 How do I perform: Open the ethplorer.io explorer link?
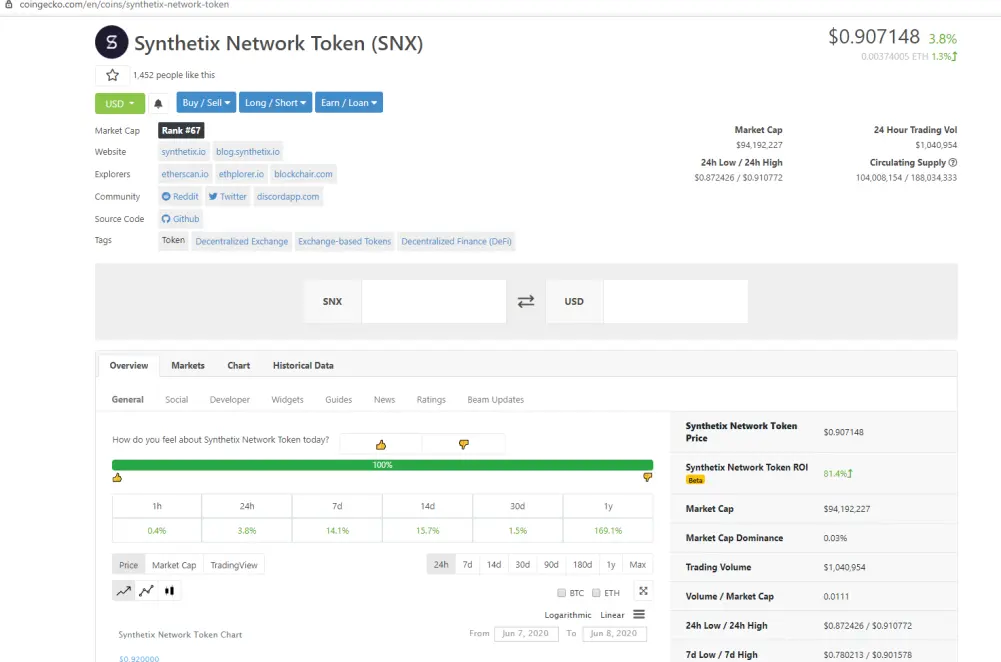click(x=241, y=174)
